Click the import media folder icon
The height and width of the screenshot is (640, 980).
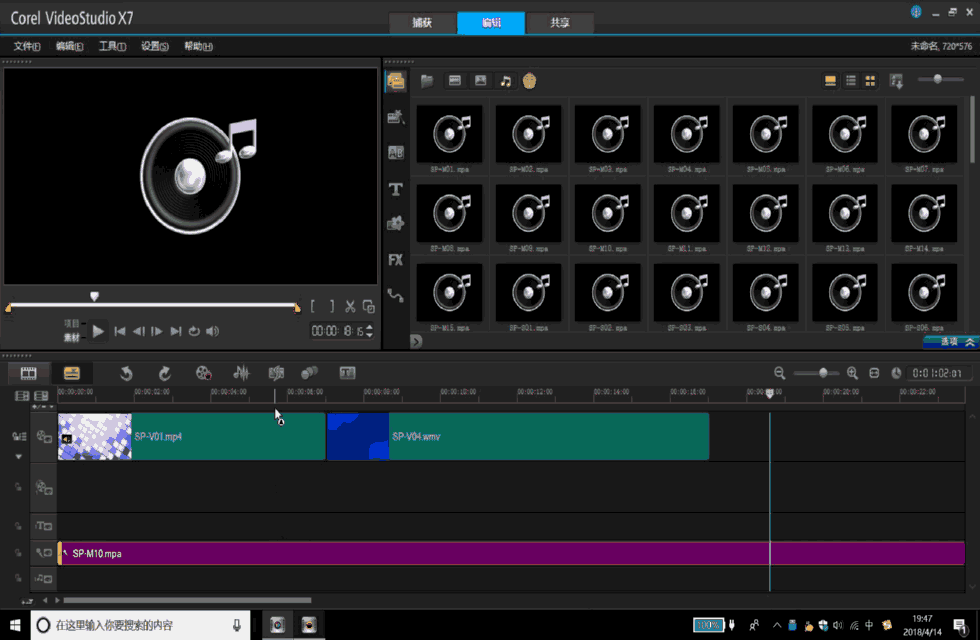click(x=428, y=81)
